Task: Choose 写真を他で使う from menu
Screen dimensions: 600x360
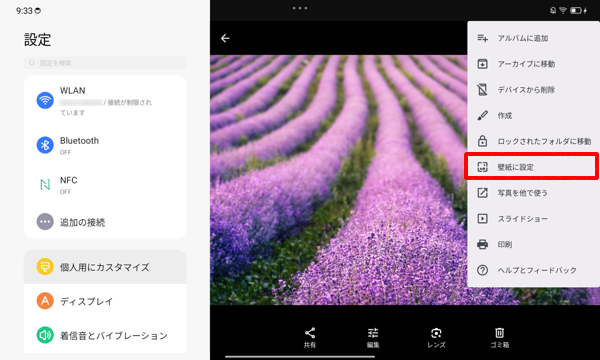Action: click(522, 193)
